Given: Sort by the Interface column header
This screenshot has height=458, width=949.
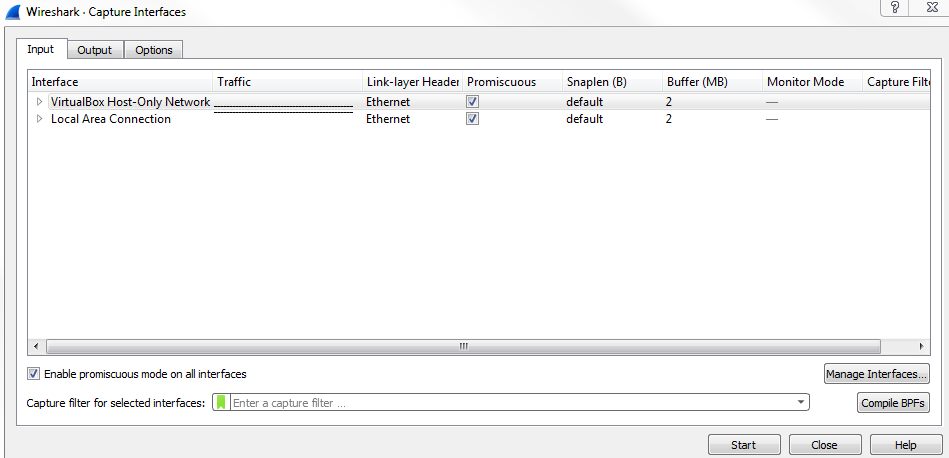Looking at the screenshot, I should [120, 82].
